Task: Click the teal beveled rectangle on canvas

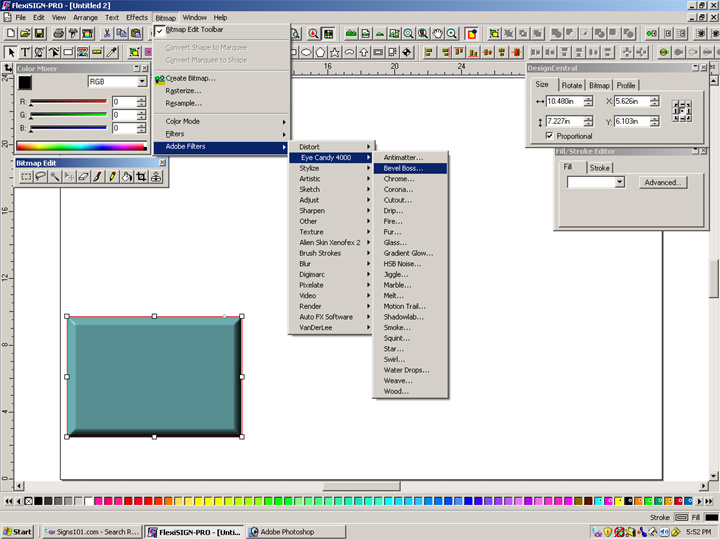Action: [x=154, y=377]
